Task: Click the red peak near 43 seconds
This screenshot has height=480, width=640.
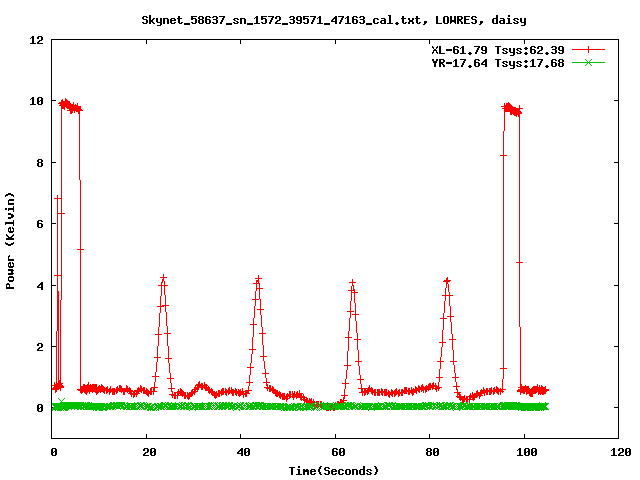Action: coord(258,280)
